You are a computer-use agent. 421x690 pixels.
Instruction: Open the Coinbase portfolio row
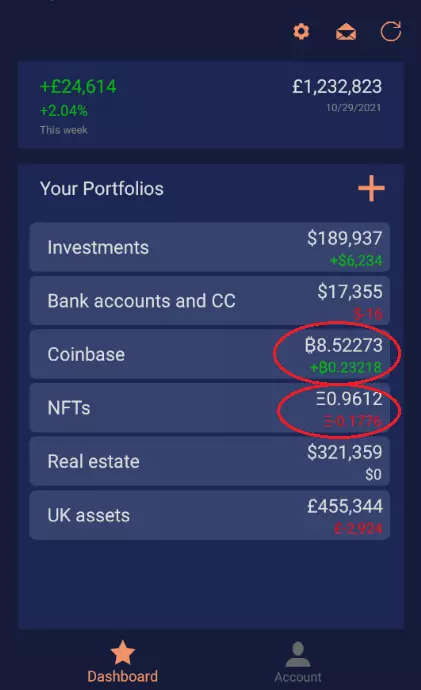pos(210,354)
